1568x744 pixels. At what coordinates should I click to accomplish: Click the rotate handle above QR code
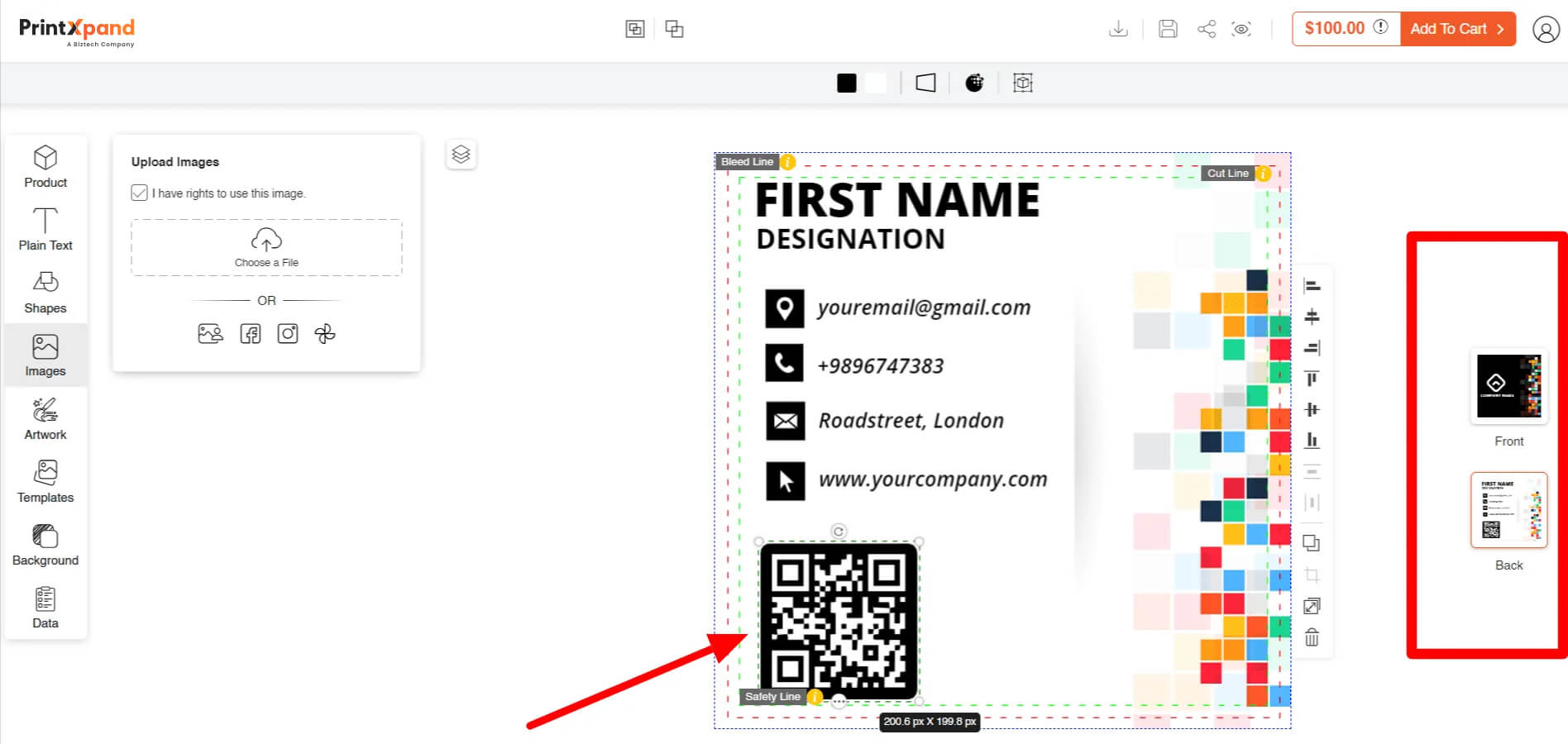click(x=839, y=531)
